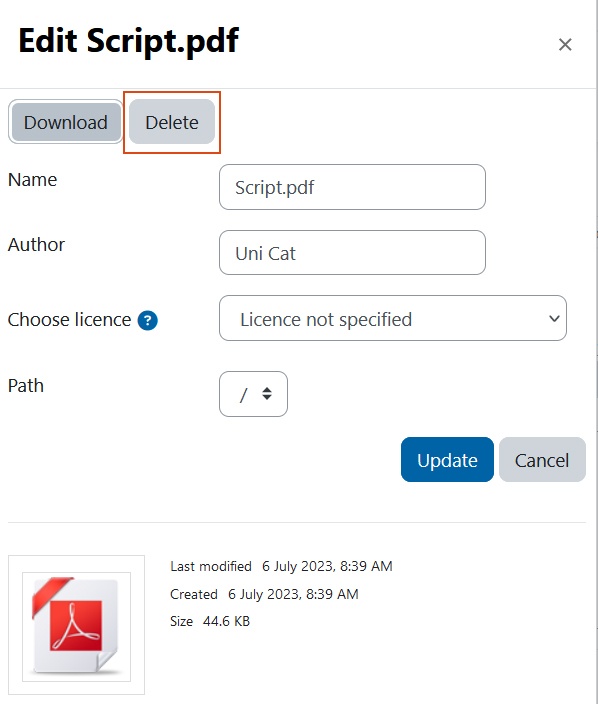Click the Choose licence label

[70, 320]
